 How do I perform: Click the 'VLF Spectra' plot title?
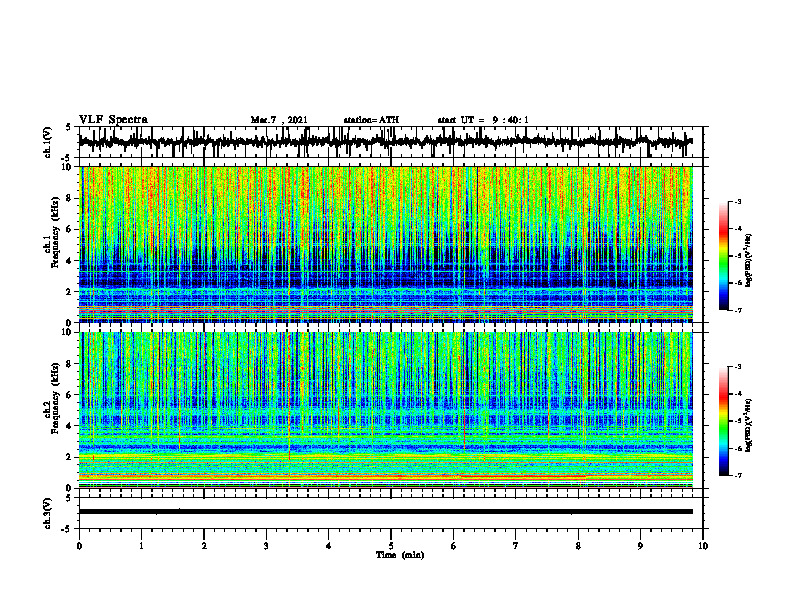click(x=113, y=120)
